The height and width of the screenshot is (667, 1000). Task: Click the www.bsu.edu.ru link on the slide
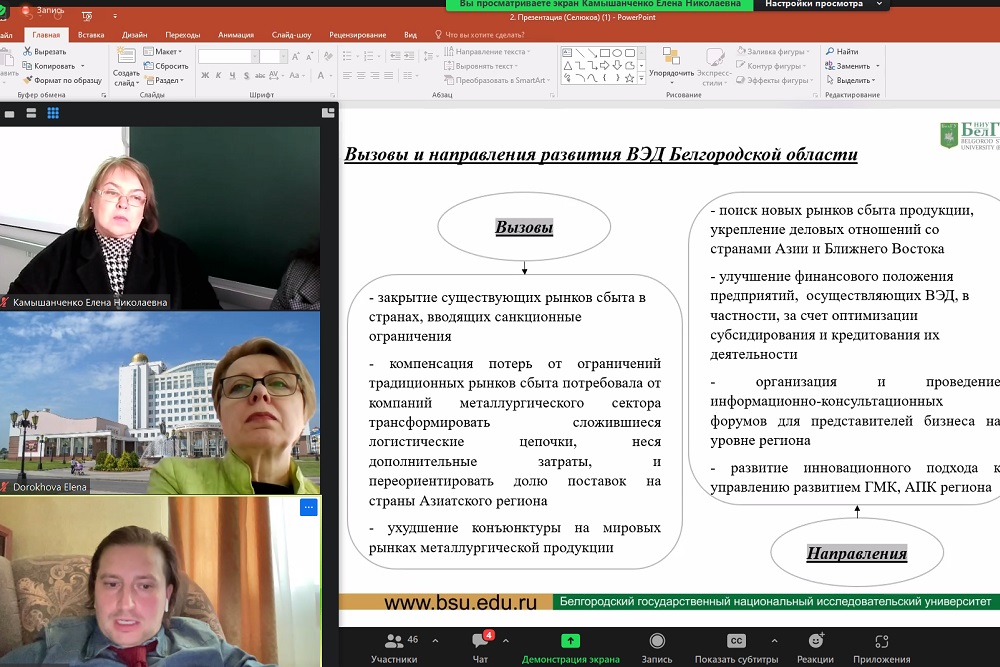pos(460,602)
